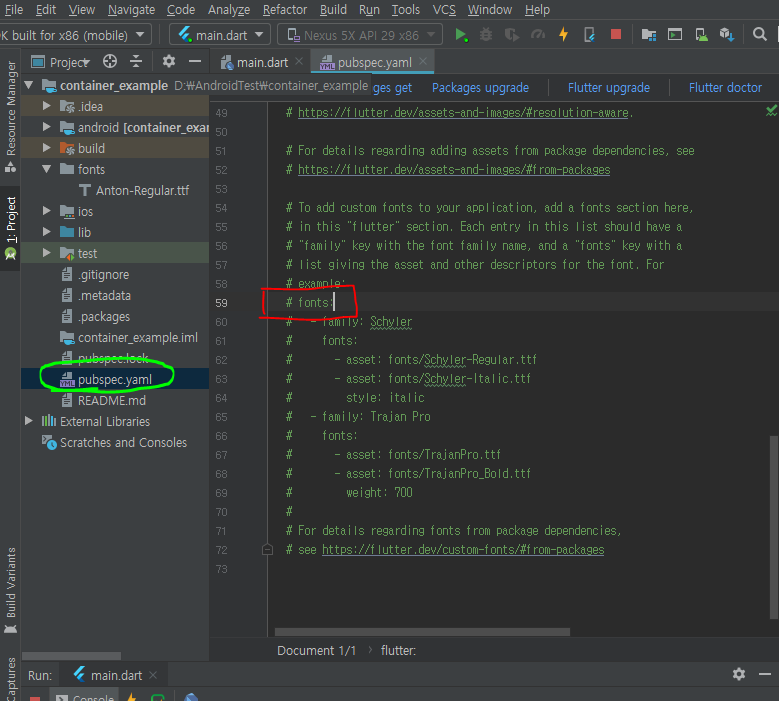Open Project panel settings gear

(169, 62)
